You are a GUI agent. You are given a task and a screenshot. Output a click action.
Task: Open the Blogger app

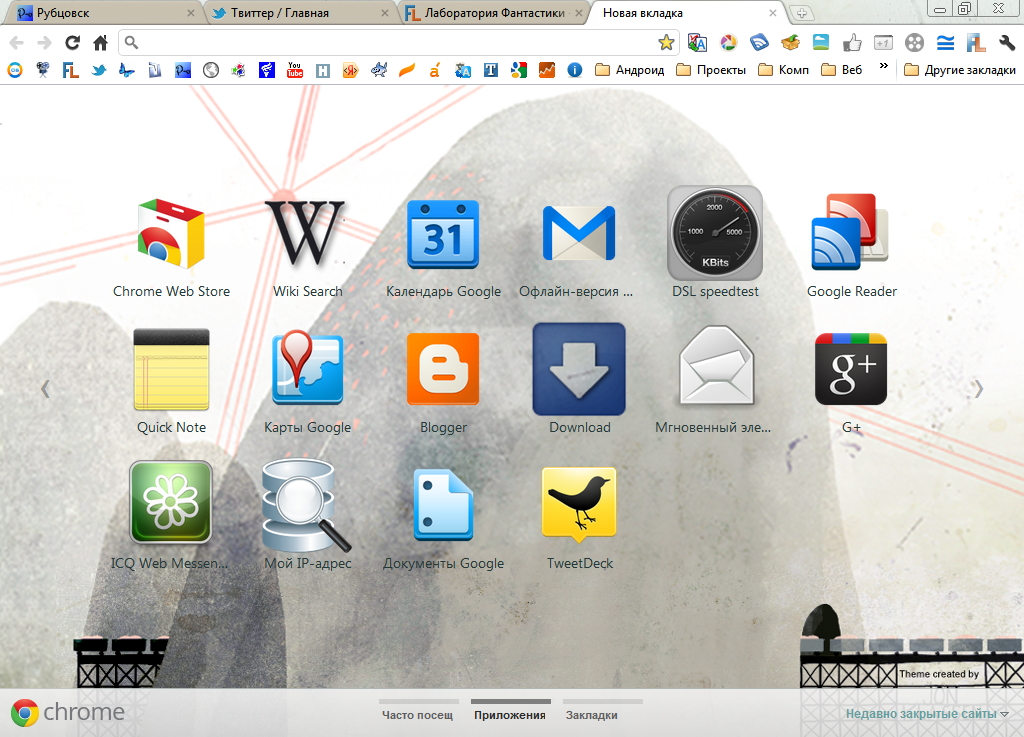pos(443,371)
